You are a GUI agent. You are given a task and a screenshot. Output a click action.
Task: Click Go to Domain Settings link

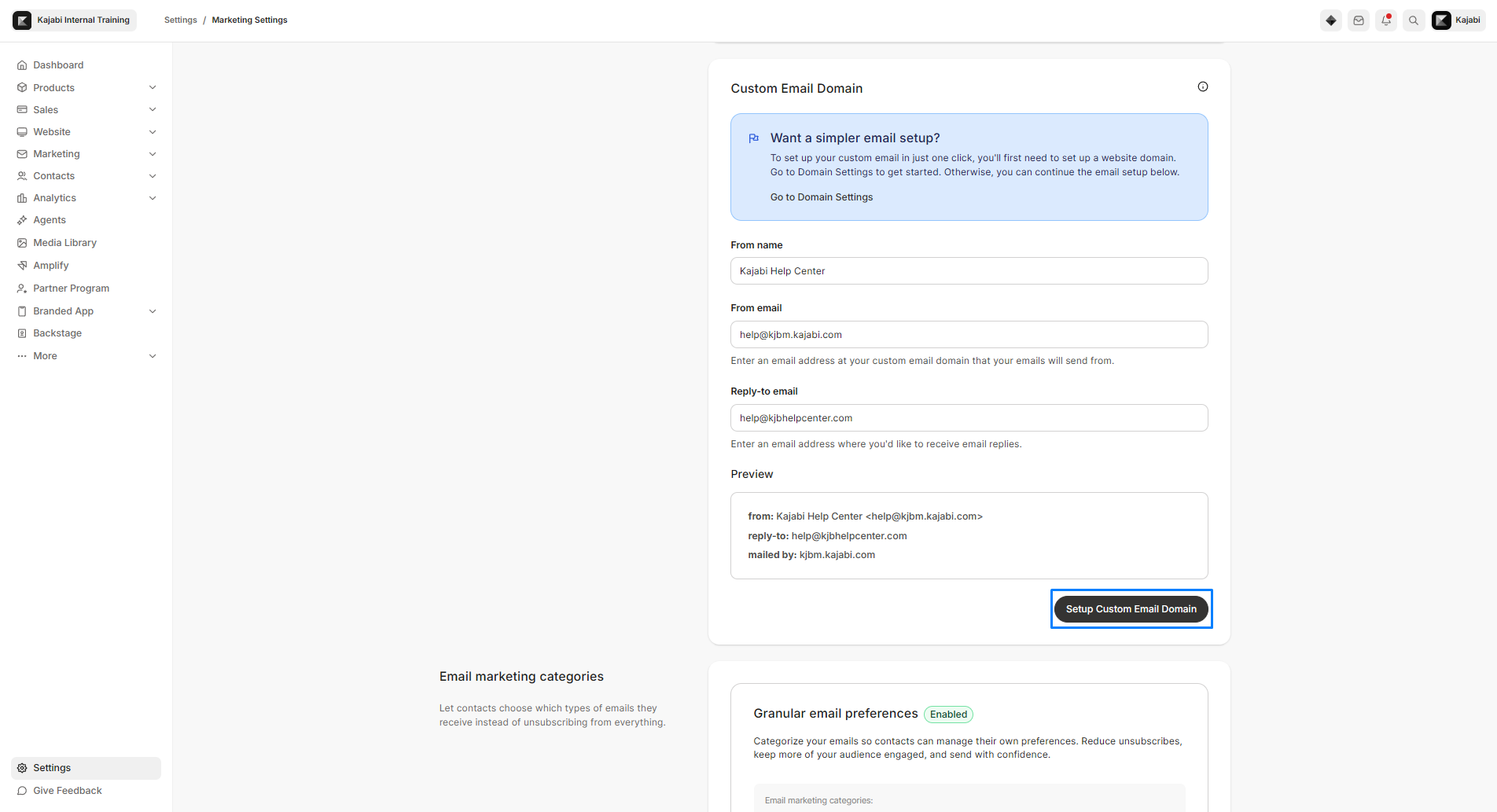click(x=821, y=197)
